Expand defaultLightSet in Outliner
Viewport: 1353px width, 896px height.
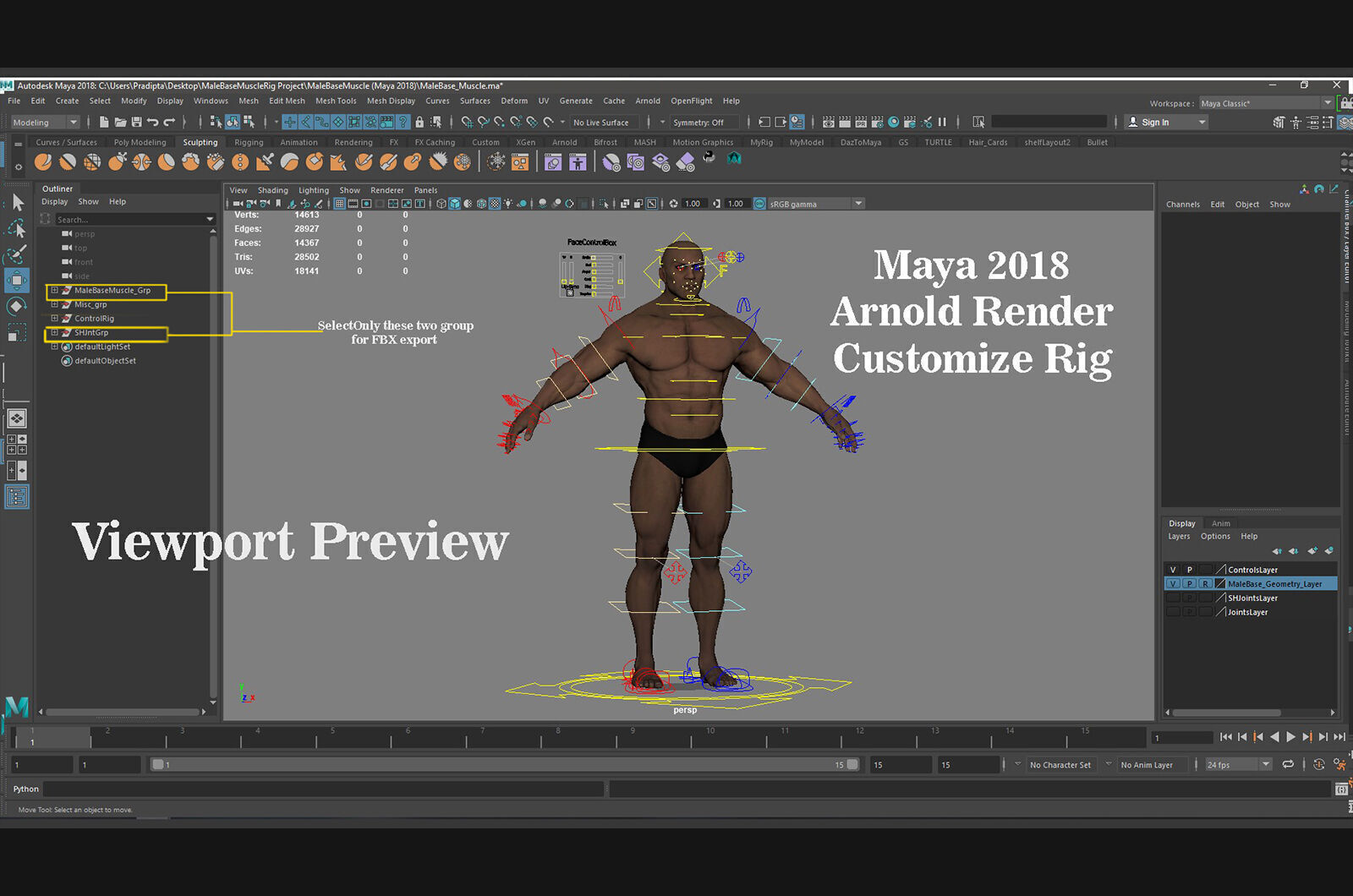coord(54,347)
